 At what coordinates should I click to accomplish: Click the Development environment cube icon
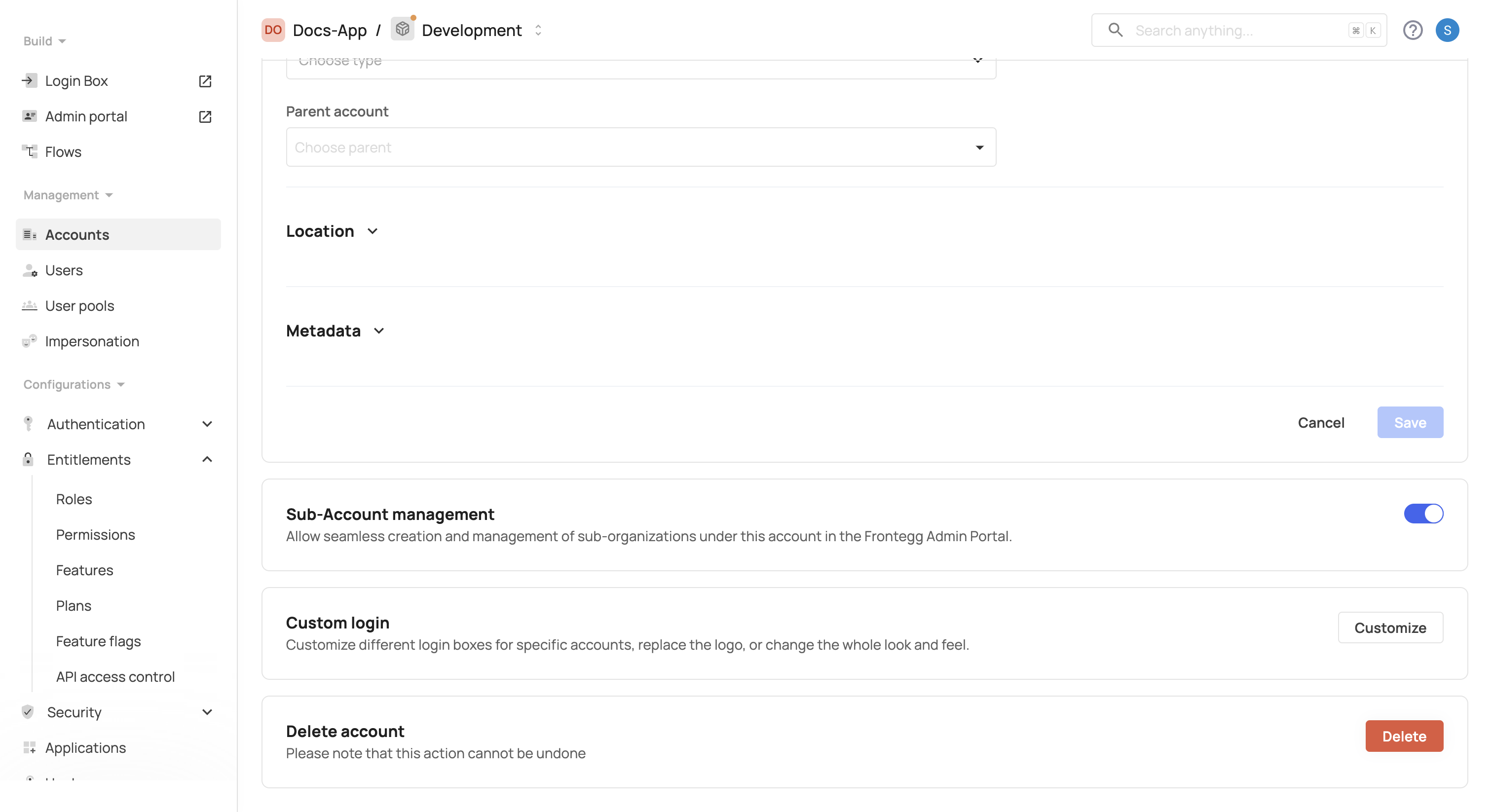point(402,29)
